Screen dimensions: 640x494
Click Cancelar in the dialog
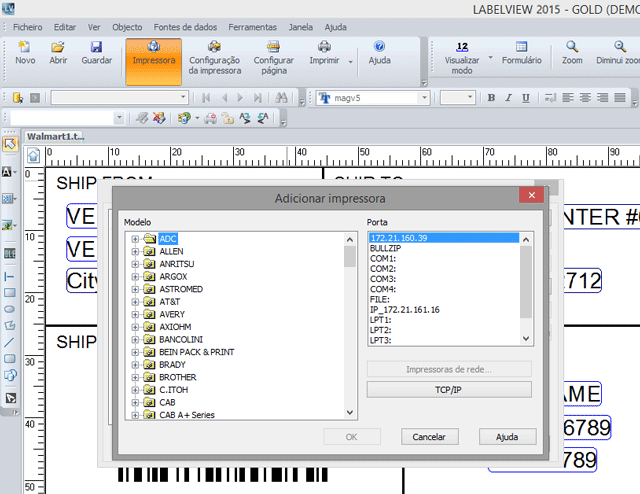coord(429,437)
